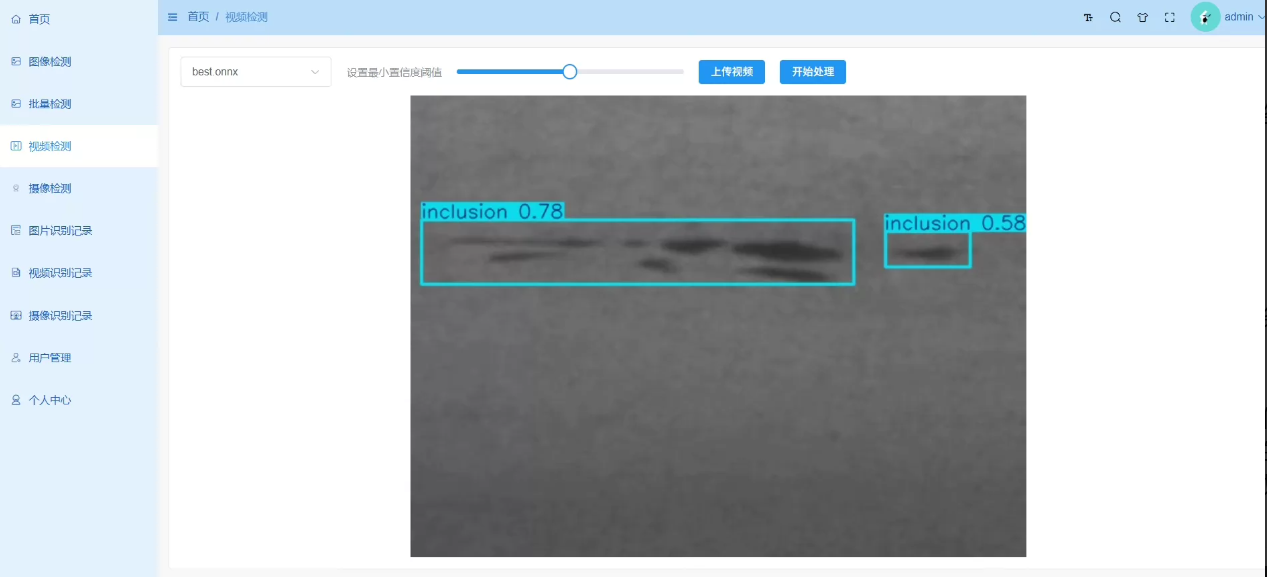Click the camera records icon beside 摄像识别记录
This screenshot has height=577, width=1267.
coord(16,315)
